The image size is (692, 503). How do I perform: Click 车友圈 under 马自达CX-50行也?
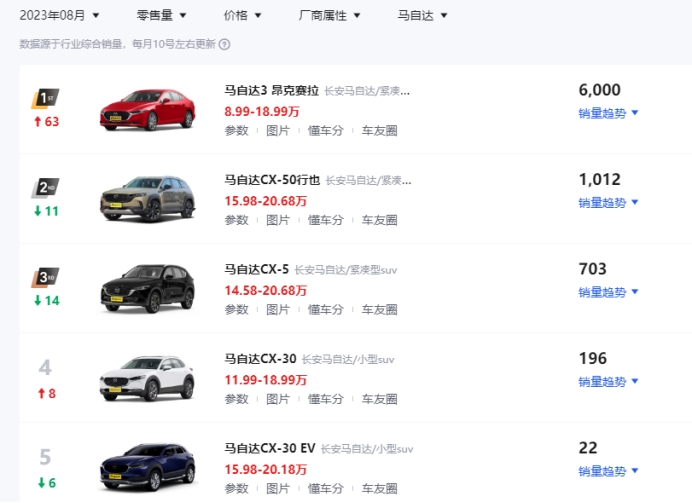click(380, 220)
